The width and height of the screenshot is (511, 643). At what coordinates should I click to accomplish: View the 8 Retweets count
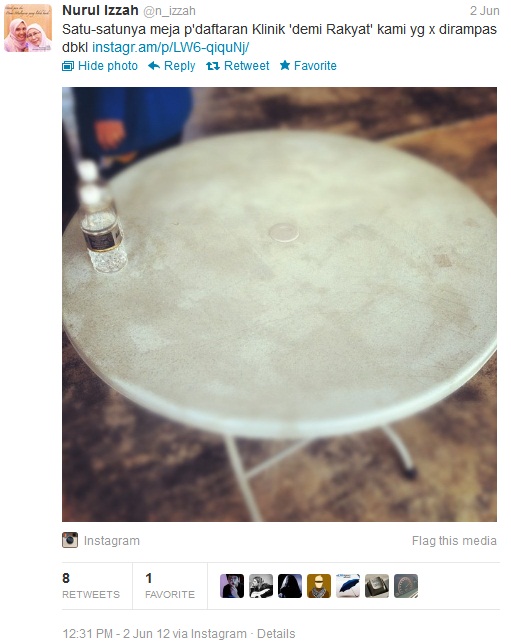click(91, 586)
